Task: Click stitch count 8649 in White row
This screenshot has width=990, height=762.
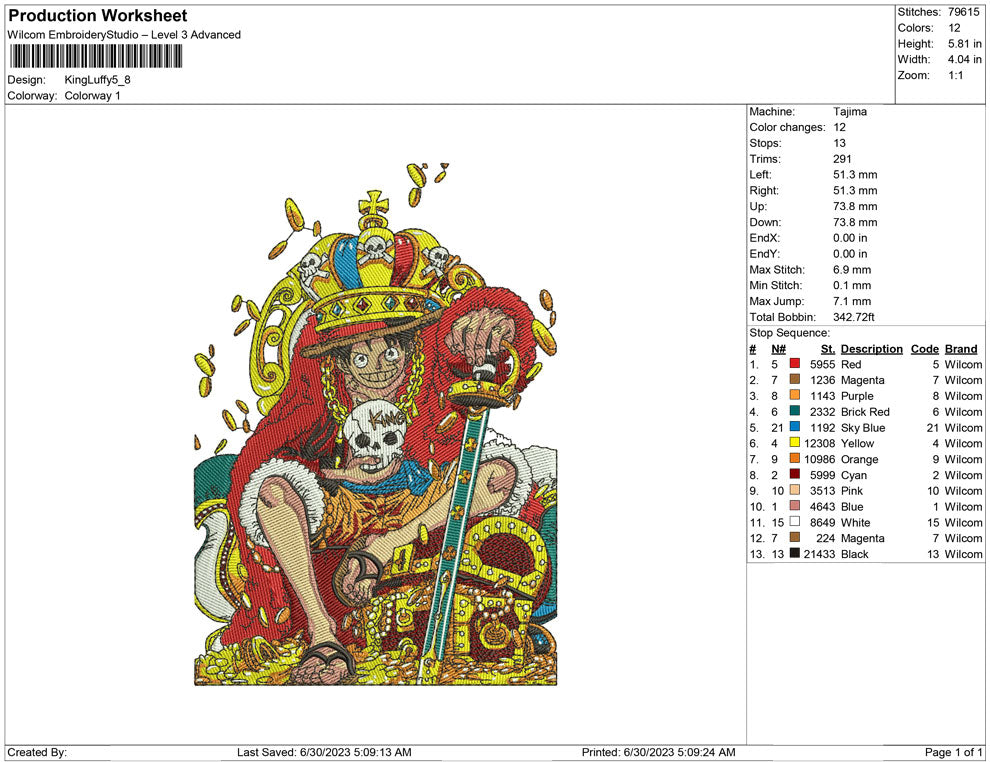Action: [823, 522]
